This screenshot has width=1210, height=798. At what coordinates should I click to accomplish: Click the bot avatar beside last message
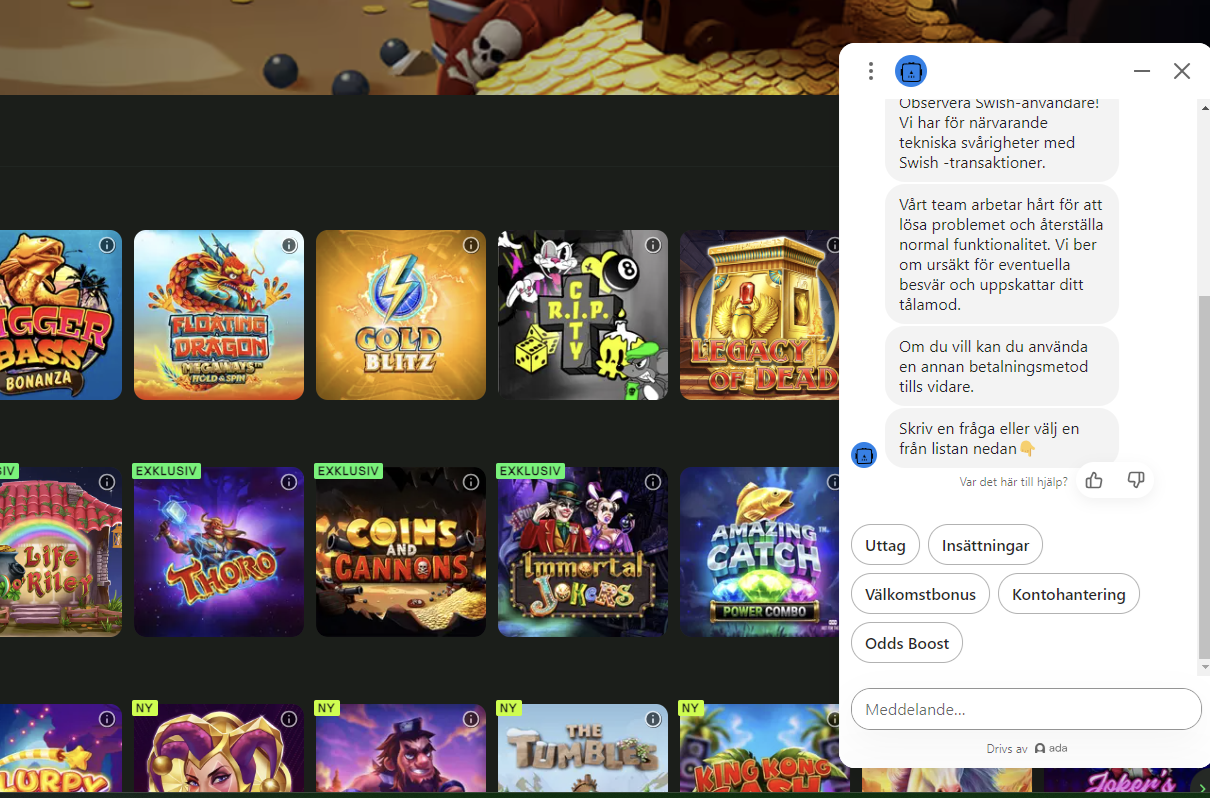[x=864, y=455]
